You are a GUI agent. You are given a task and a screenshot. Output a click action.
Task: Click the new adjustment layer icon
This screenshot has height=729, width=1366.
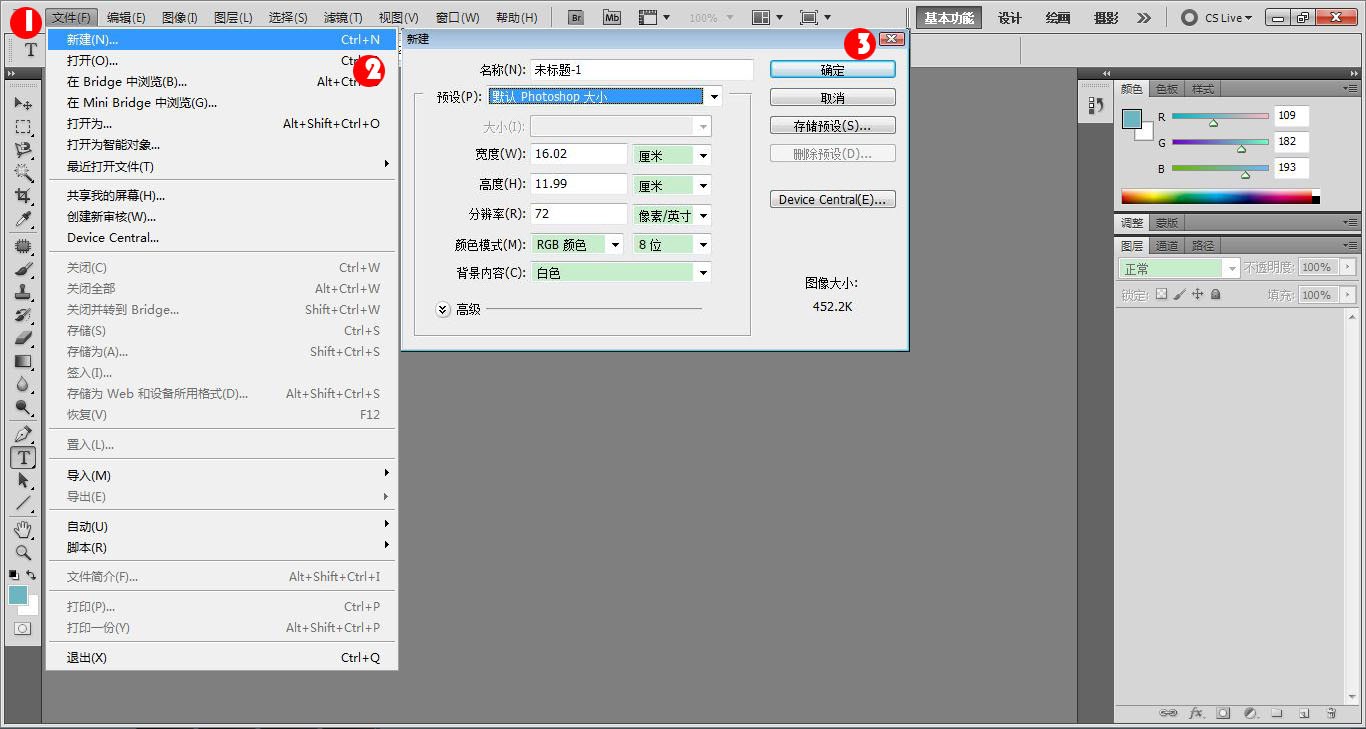click(1250, 713)
